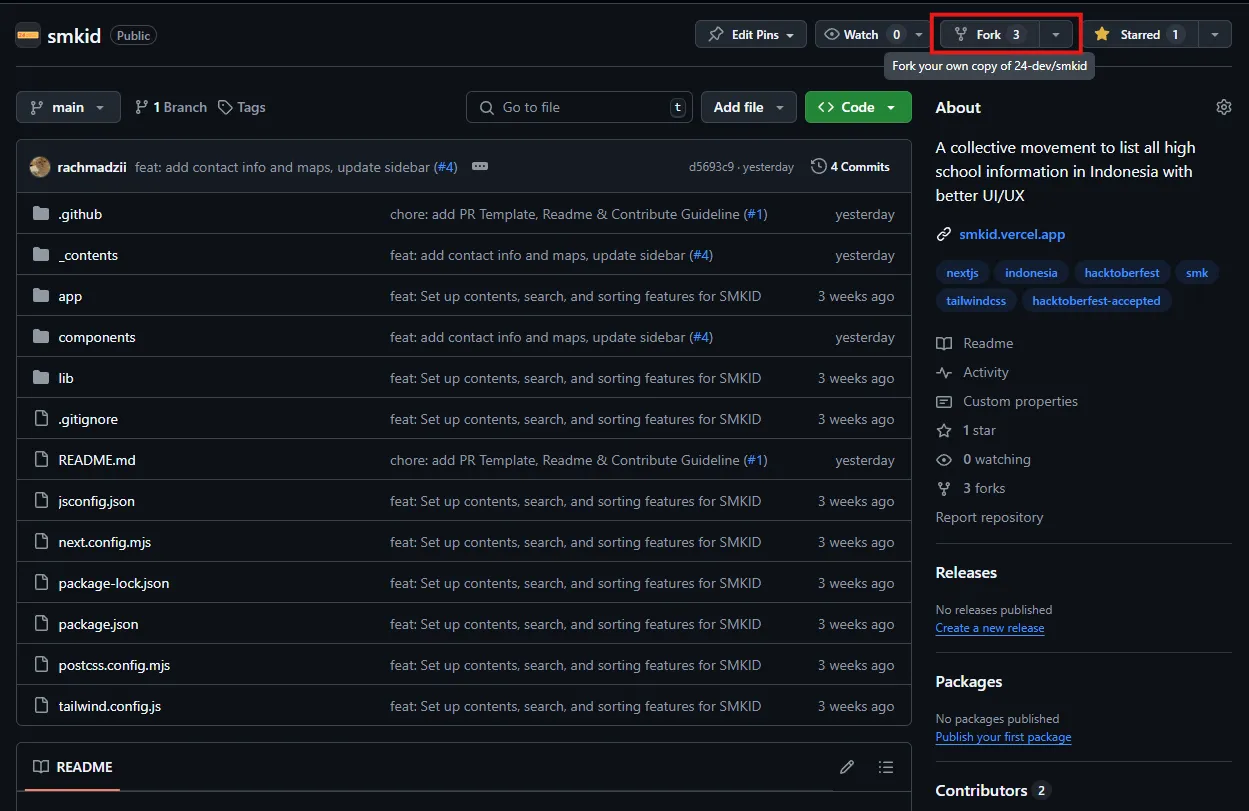Click the nextjs topic tag
Image resolution: width=1249 pixels, height=811 pixels.
[962, 273]
